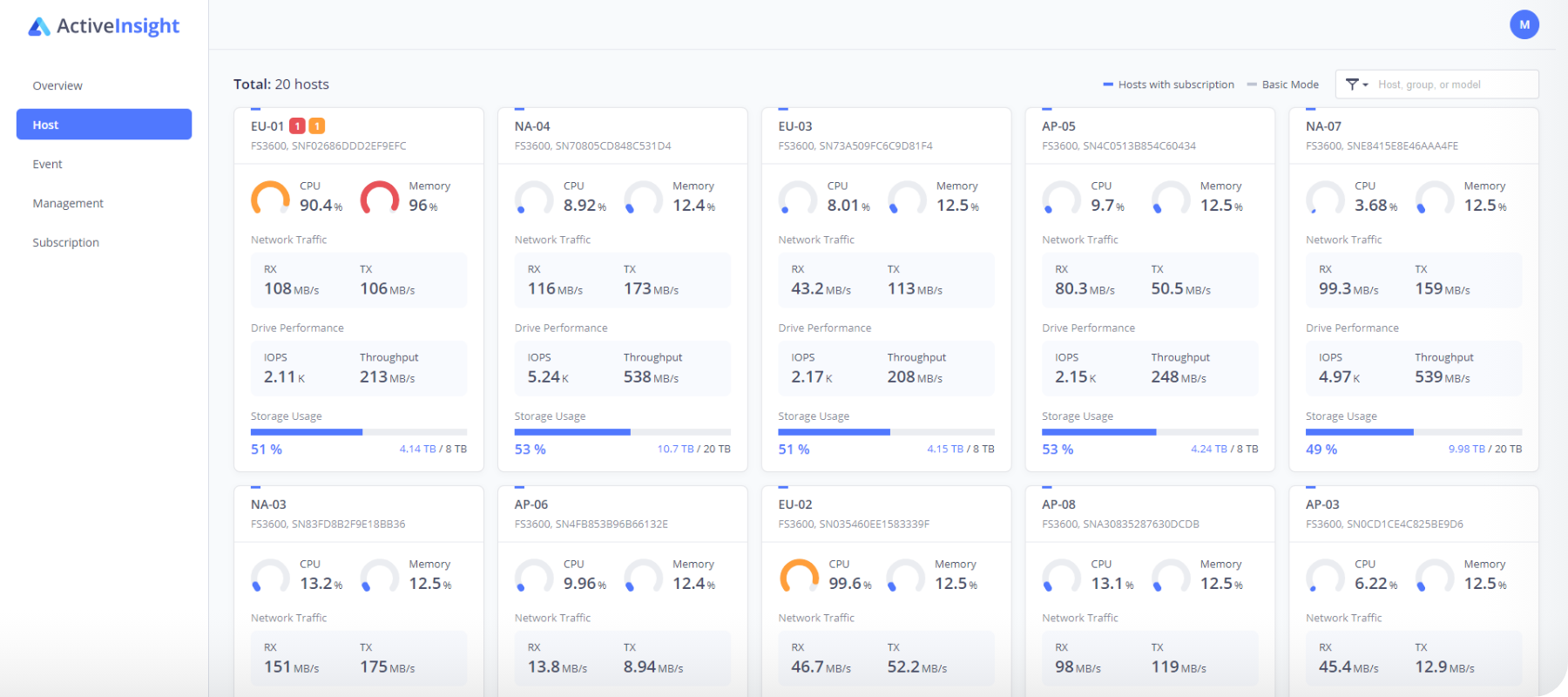Go to Event in sidebar
Image resolution: width=1568 pixels, height=697 pixels.
[x=47, y=164]
